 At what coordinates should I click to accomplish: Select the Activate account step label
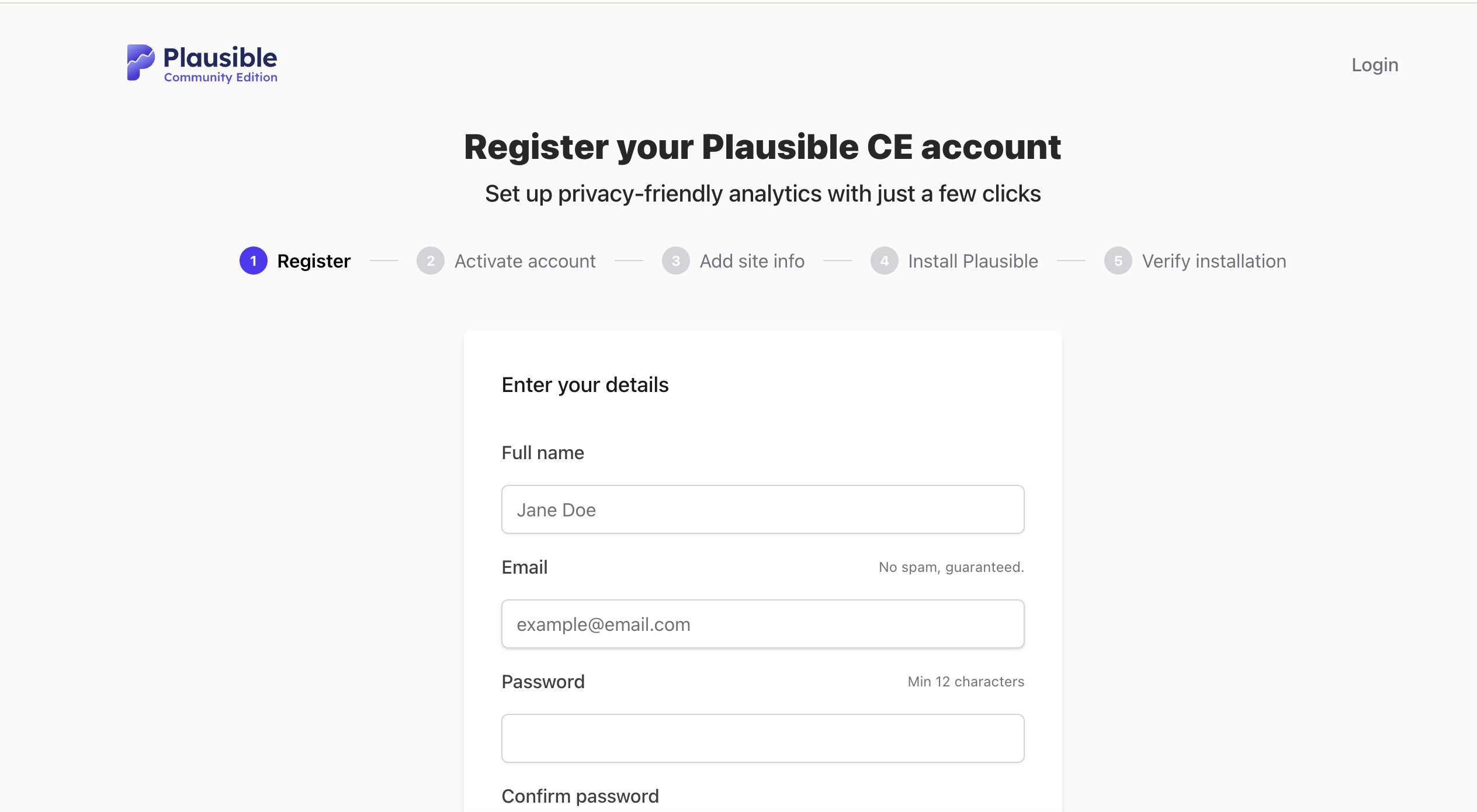525,261
